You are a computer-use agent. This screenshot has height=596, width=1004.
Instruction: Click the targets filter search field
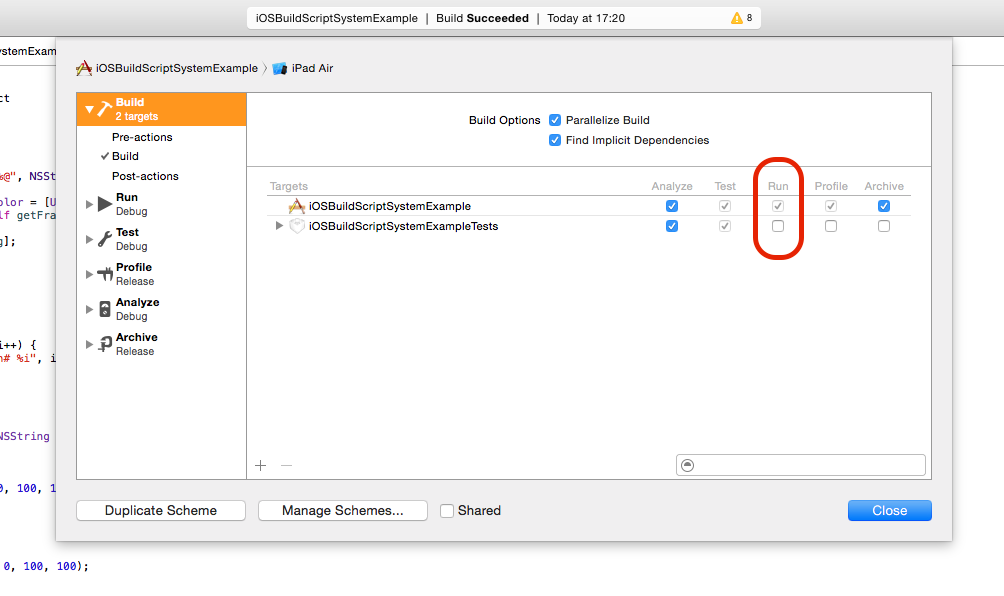click(x=800, y=465)
